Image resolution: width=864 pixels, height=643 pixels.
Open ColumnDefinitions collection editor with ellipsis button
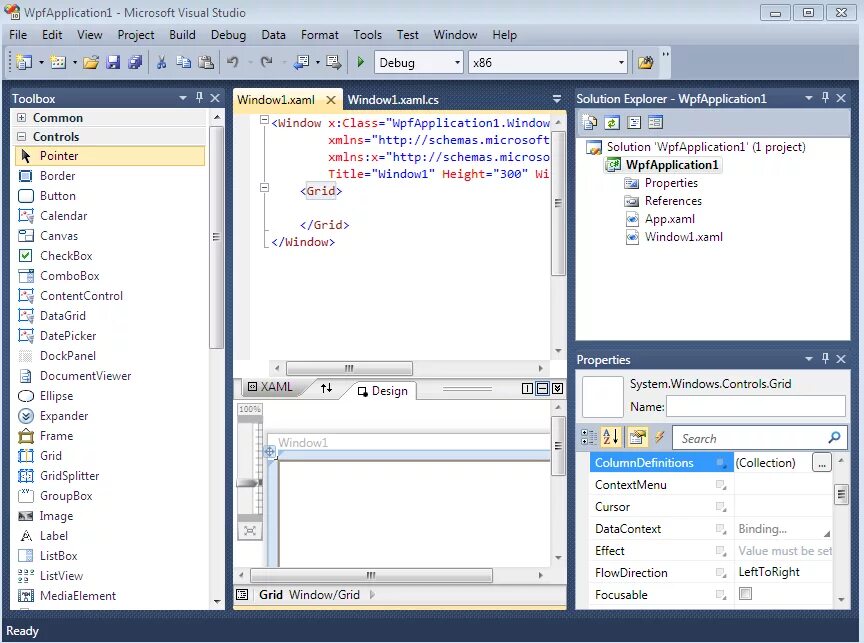(821, 462)
